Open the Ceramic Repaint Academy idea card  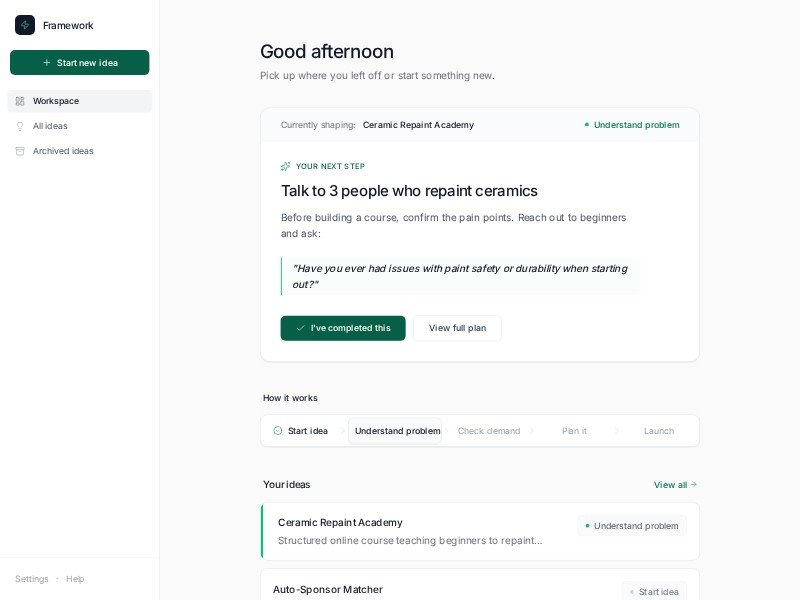410,531
